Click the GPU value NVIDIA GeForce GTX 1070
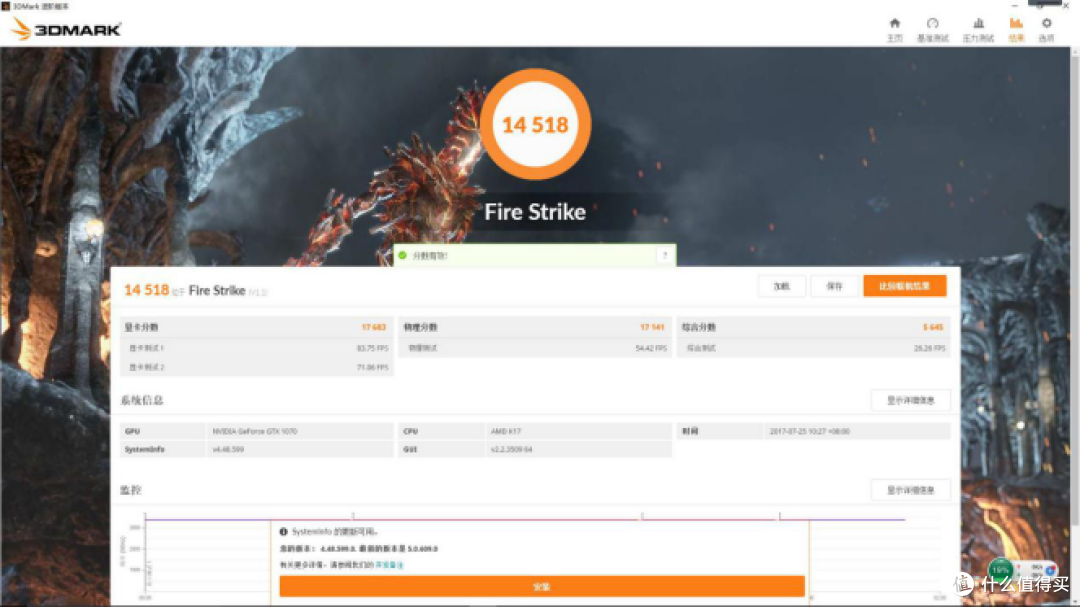Viewport: 1080px width, 607px height. (x=254, y=431)
